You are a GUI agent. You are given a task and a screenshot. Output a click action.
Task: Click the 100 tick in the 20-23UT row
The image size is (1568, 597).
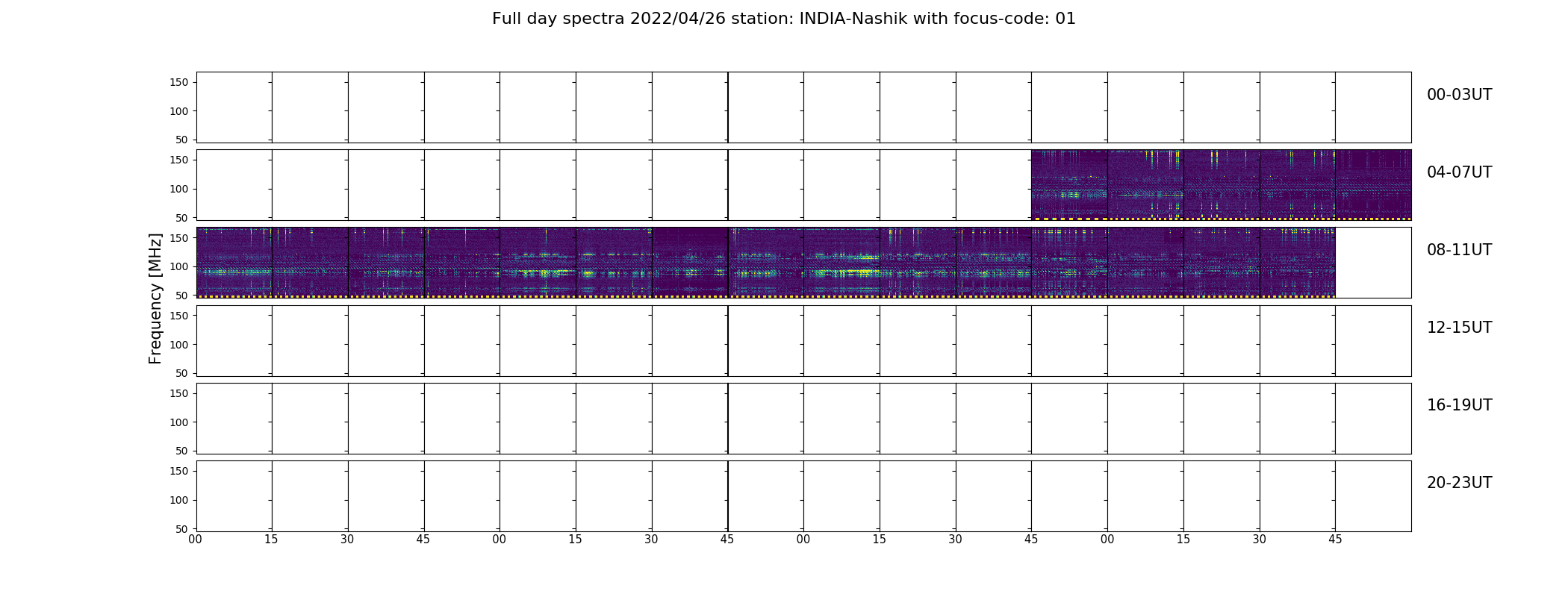[x=179, y=500]
